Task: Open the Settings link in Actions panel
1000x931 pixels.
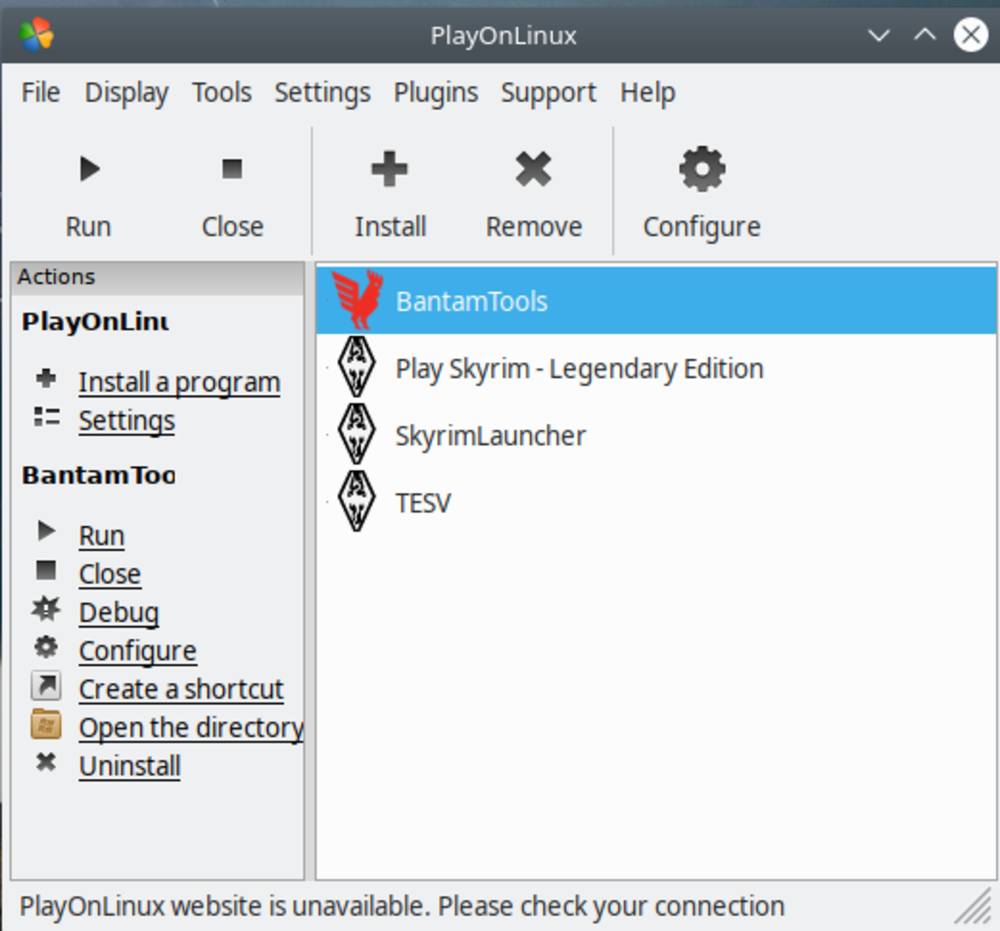Action: 127,421
